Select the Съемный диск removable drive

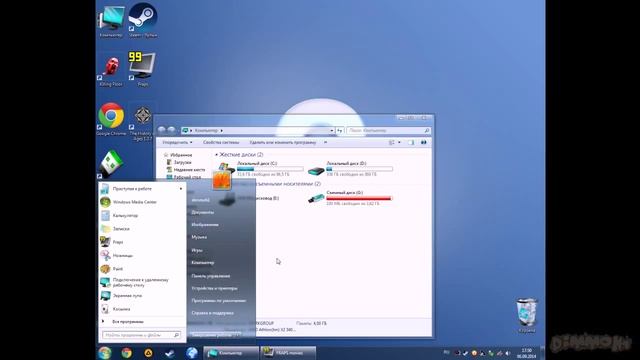(x=350, y=198)
